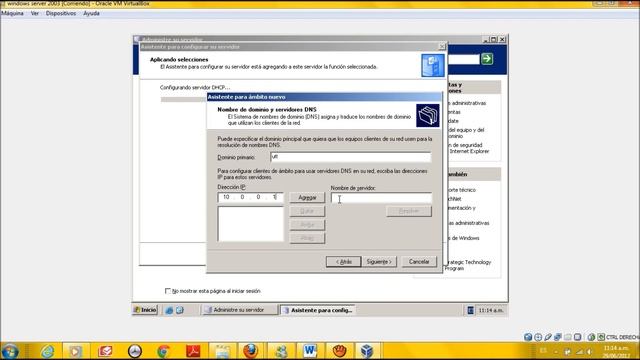Launch Internet Explorer from guest quick launch

point(169,310)
